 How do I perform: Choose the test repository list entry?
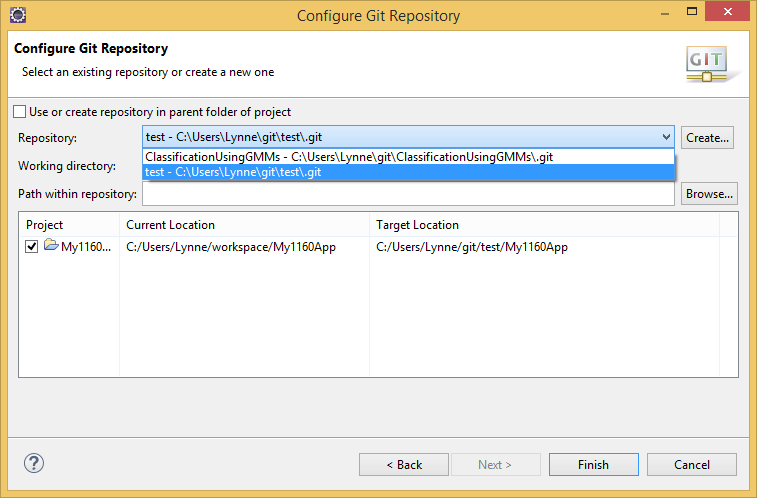click(408, 172)
